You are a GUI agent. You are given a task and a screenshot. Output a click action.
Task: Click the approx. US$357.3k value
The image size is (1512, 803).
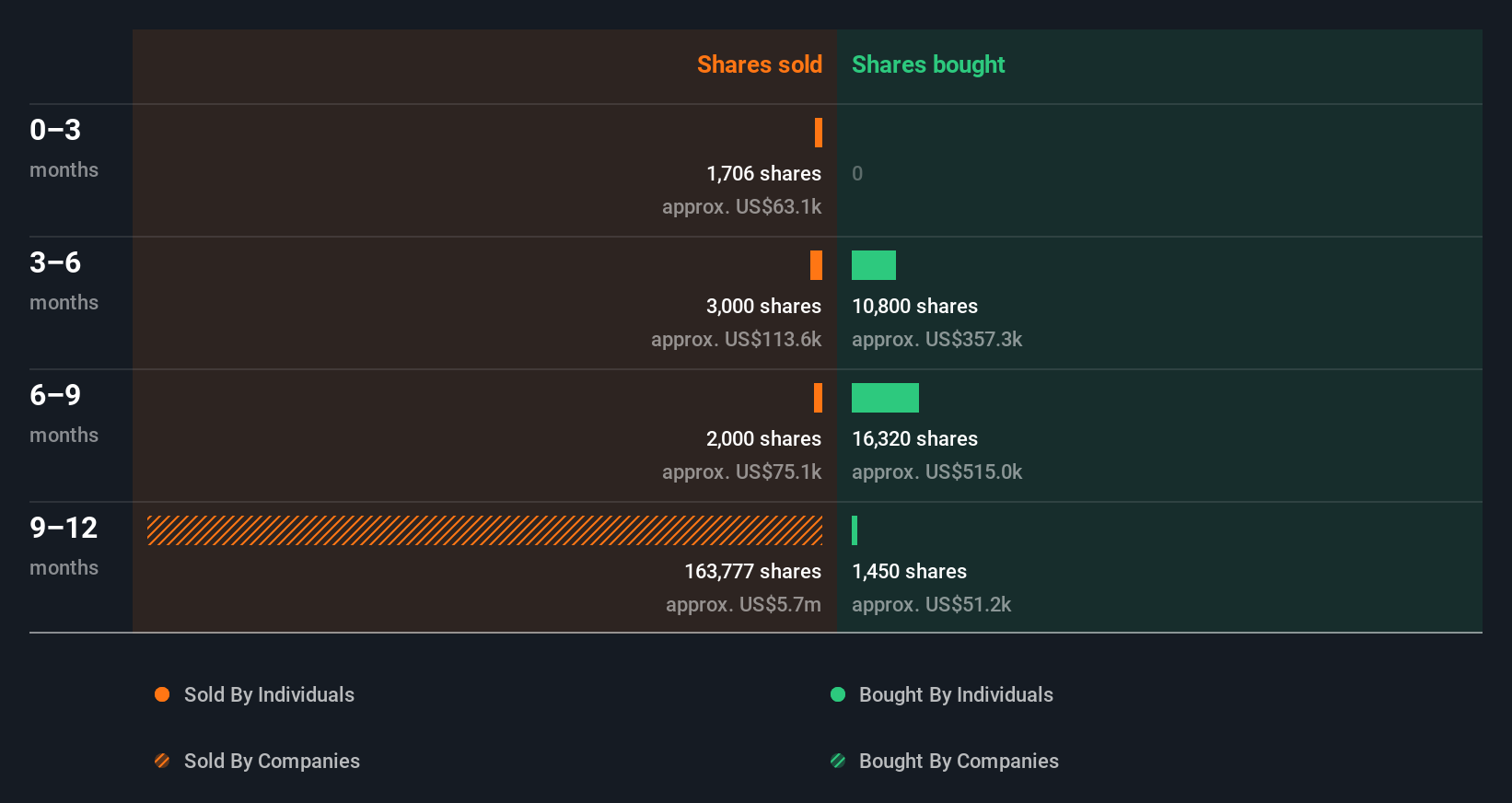pyautogui.click(x=936, y=340)
